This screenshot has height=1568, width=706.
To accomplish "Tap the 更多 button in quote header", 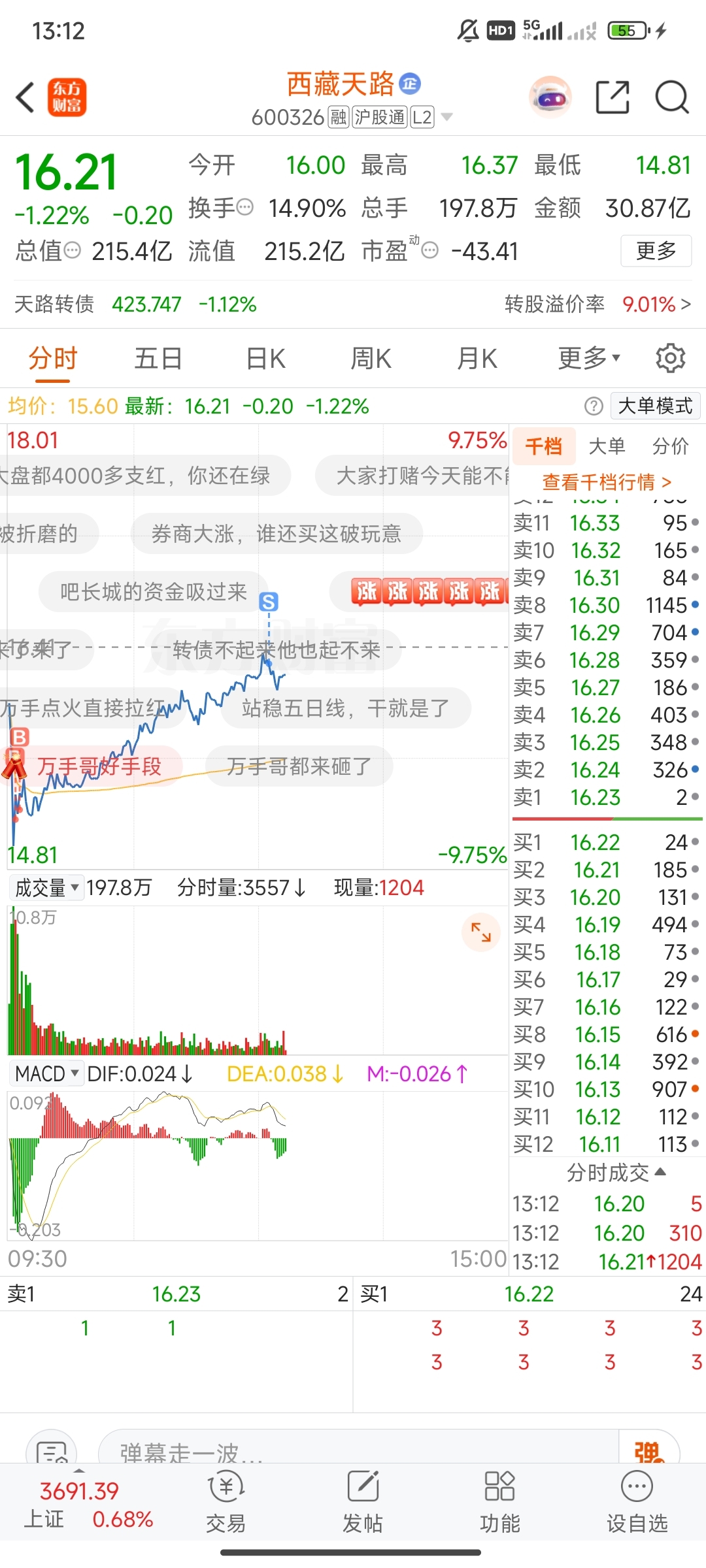I will 656,251.
